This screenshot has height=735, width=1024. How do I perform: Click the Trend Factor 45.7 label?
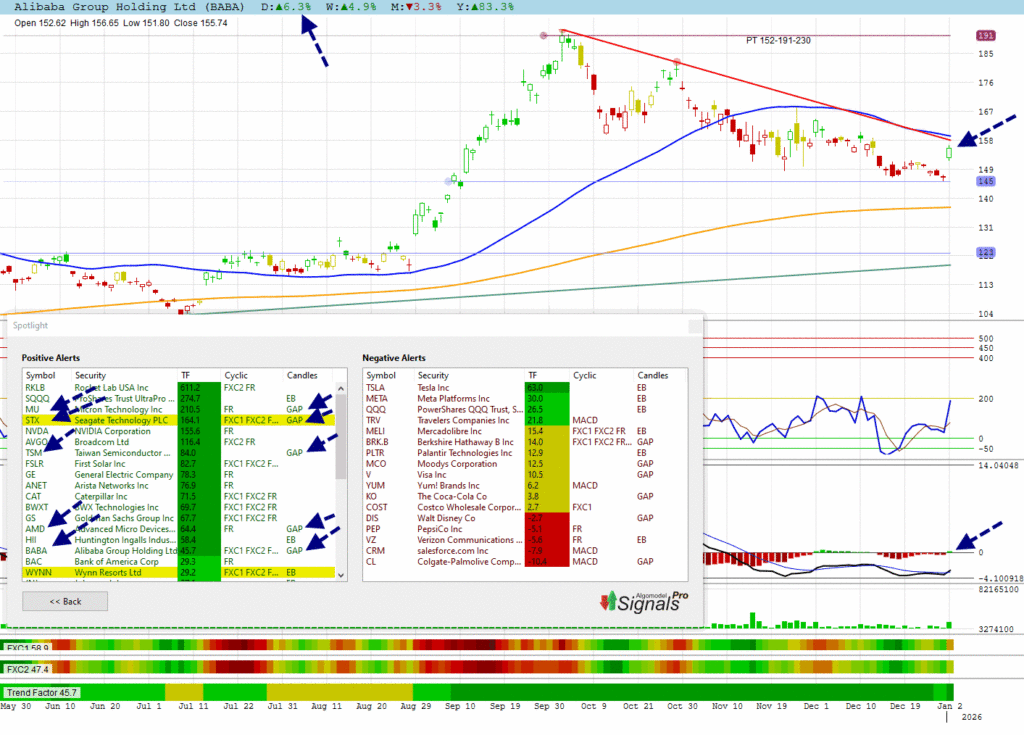click(41, 692)
